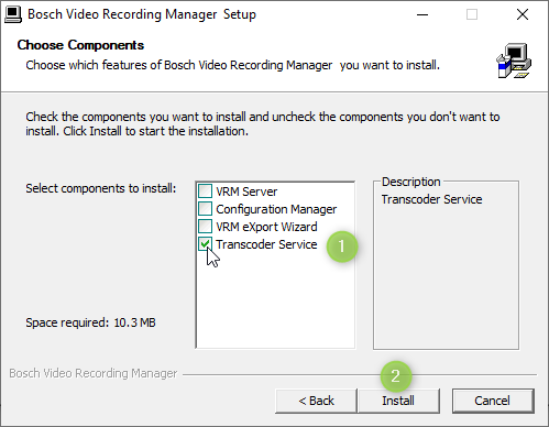Click the Install button

click(x=398, y=401)
